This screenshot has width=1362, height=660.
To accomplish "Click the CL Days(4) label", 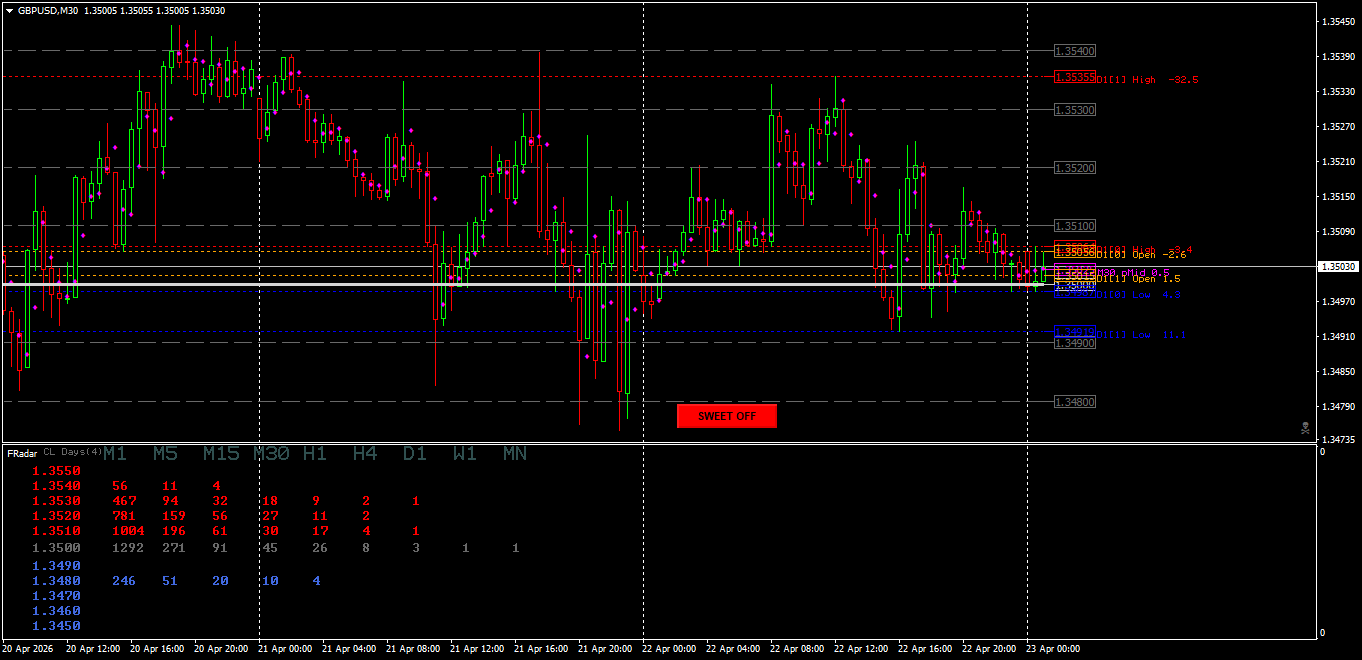I will coord(72,452).
